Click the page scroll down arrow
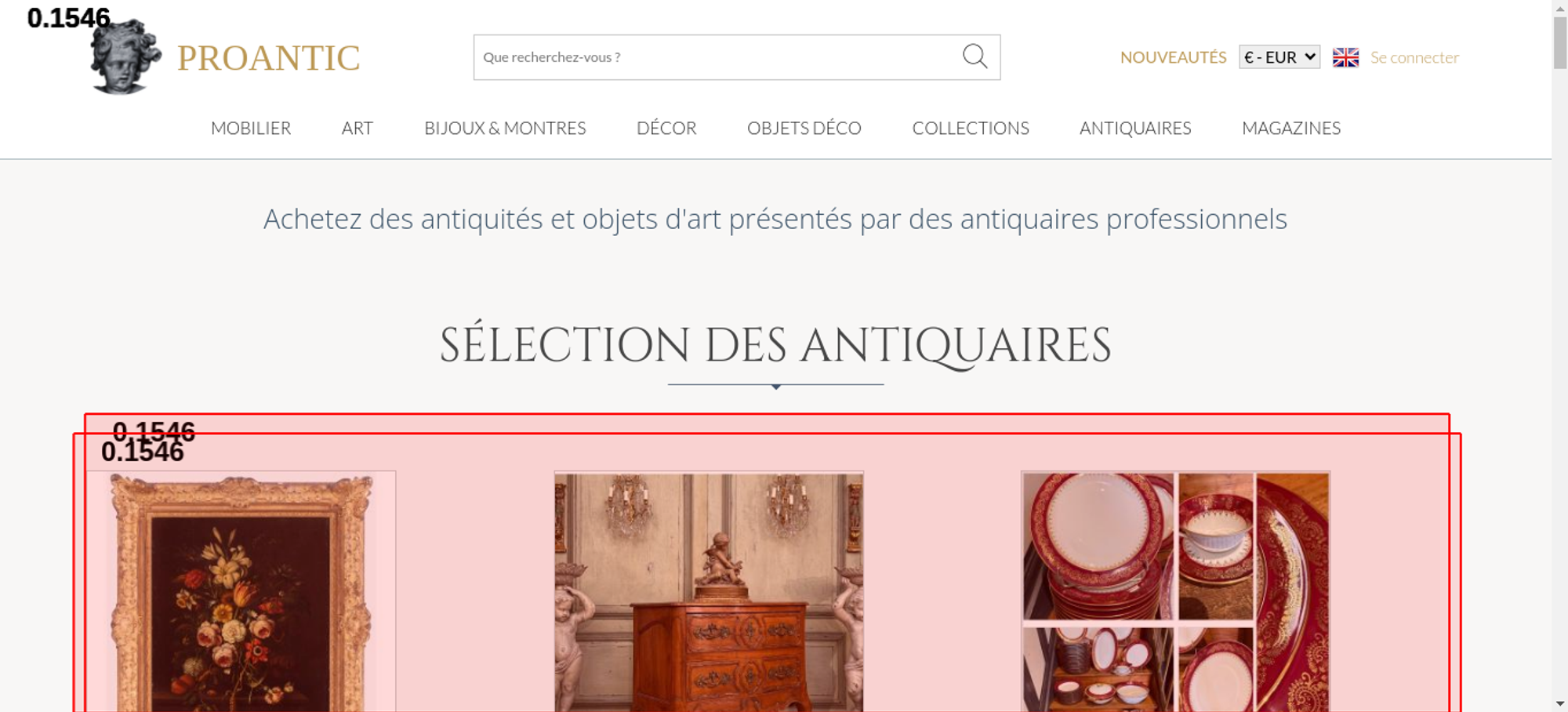The height and width of the screenshot is (712, 1568). (1560, 703)
